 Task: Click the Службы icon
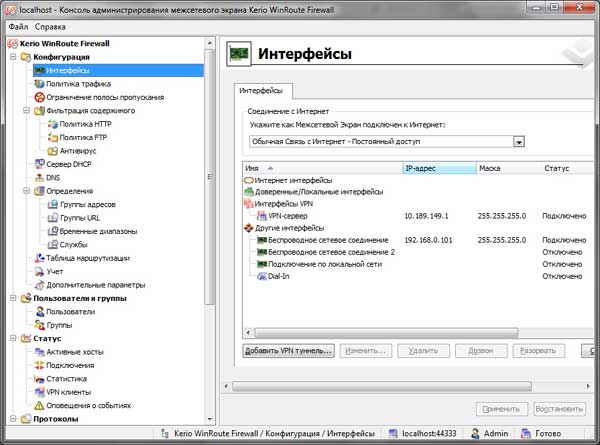53,245
